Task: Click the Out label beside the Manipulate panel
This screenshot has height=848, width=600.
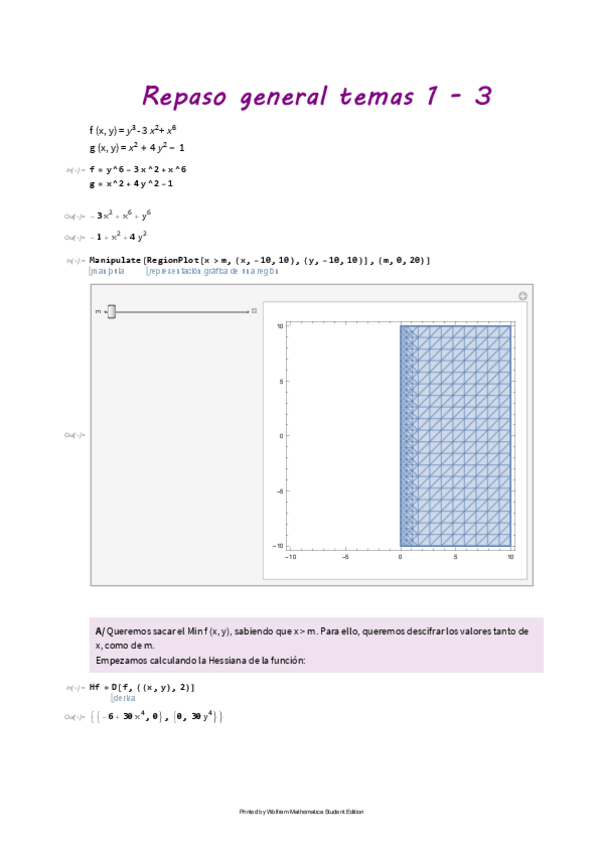Action: 74,435
